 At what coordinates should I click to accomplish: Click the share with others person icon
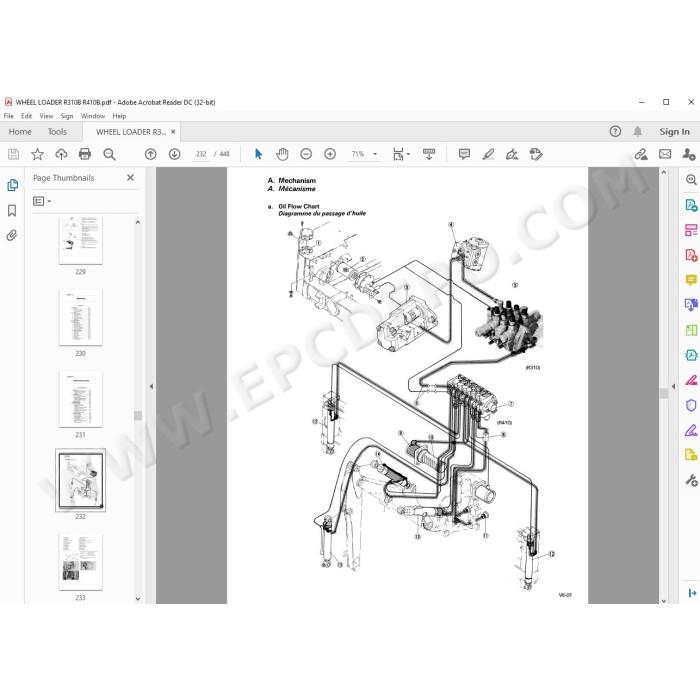click(689, 154)
